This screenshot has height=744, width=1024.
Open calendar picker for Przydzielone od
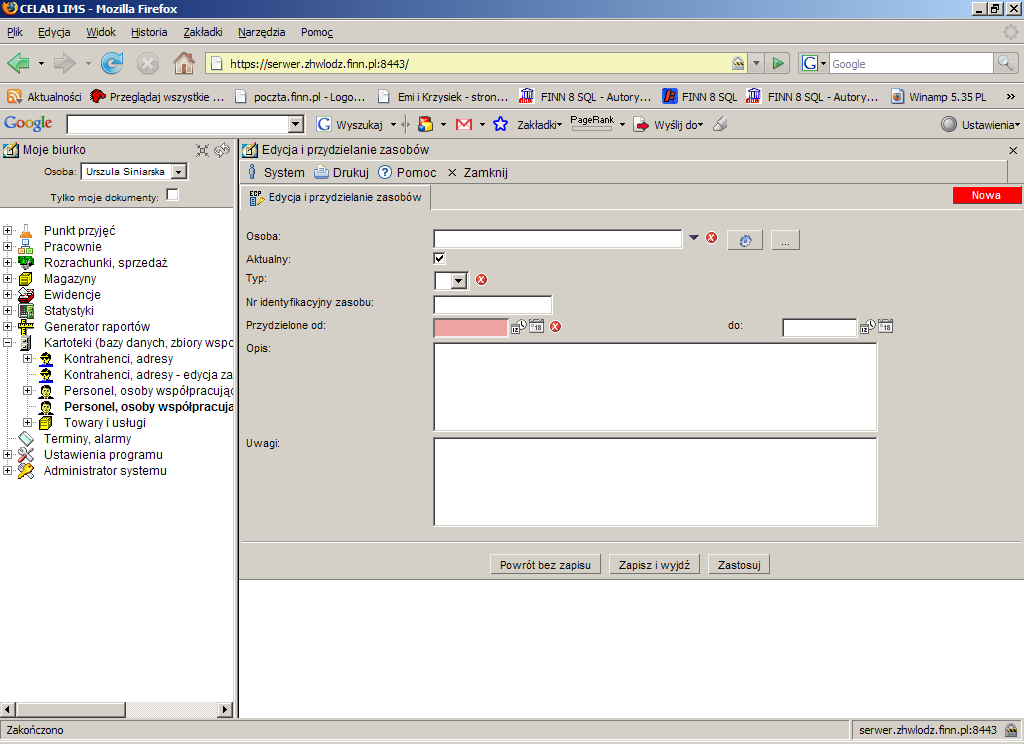point(536,326)
